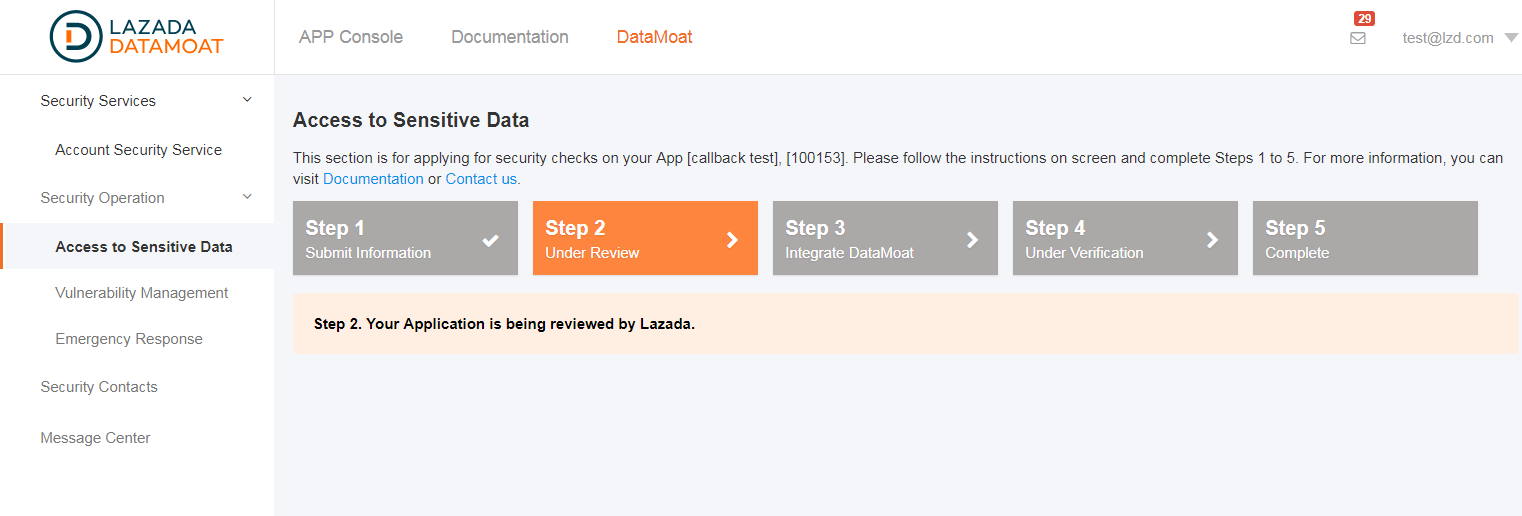Click the red 29 notification badge
1522x516 pixels.
pyautogui.click(x=1364, y=18)
